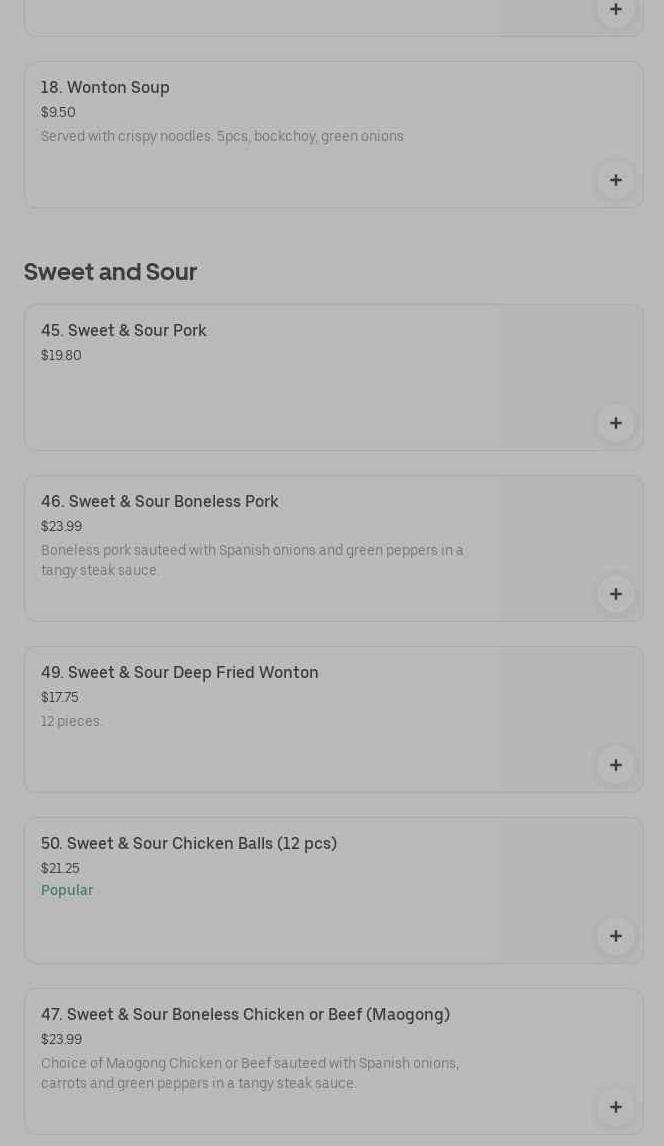The width and height of the screenshot is (664, 1146).
Task: Open the 45. Sweet & Sour Pork title
Action: (x=124, y=331)
